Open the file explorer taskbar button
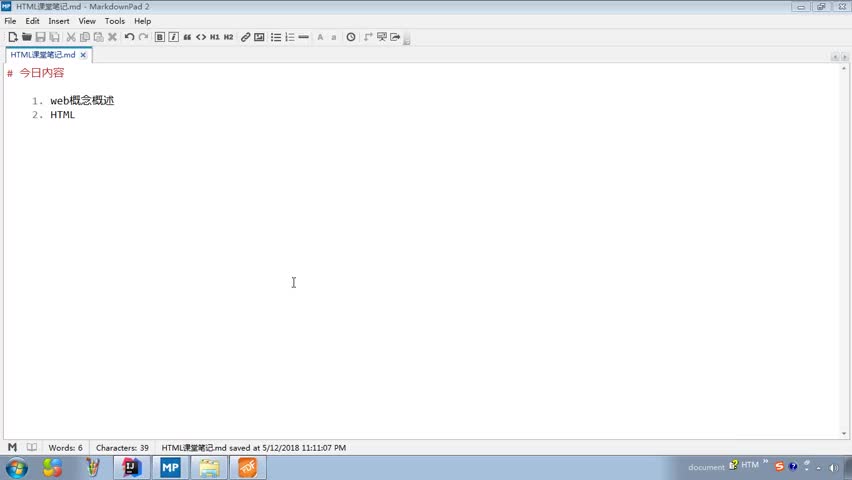This screenshot has height=480, width=852. click(x=209, y=467)
